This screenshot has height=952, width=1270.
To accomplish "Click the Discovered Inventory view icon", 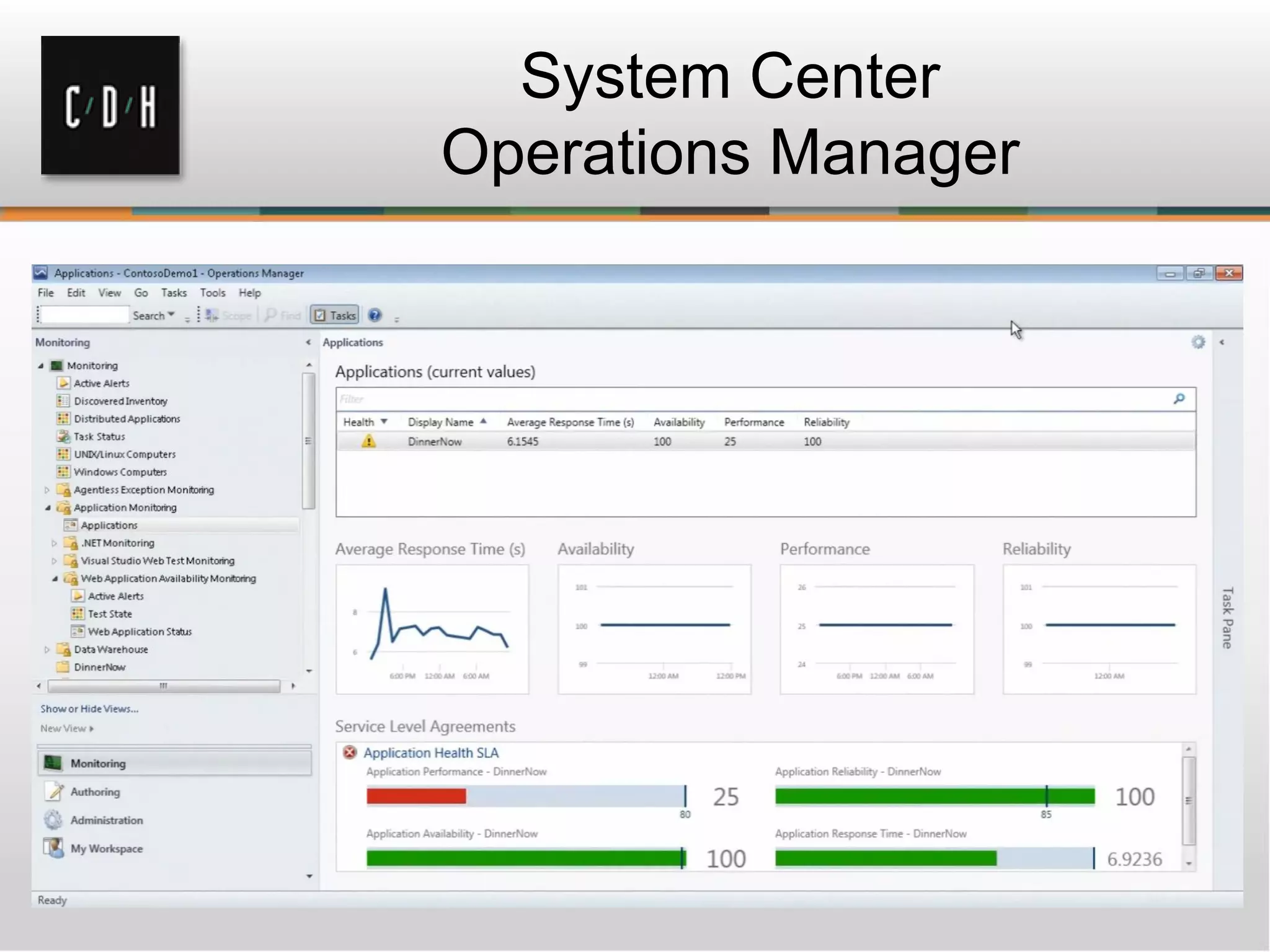I will pyautogui.click(x=63, y=401).
